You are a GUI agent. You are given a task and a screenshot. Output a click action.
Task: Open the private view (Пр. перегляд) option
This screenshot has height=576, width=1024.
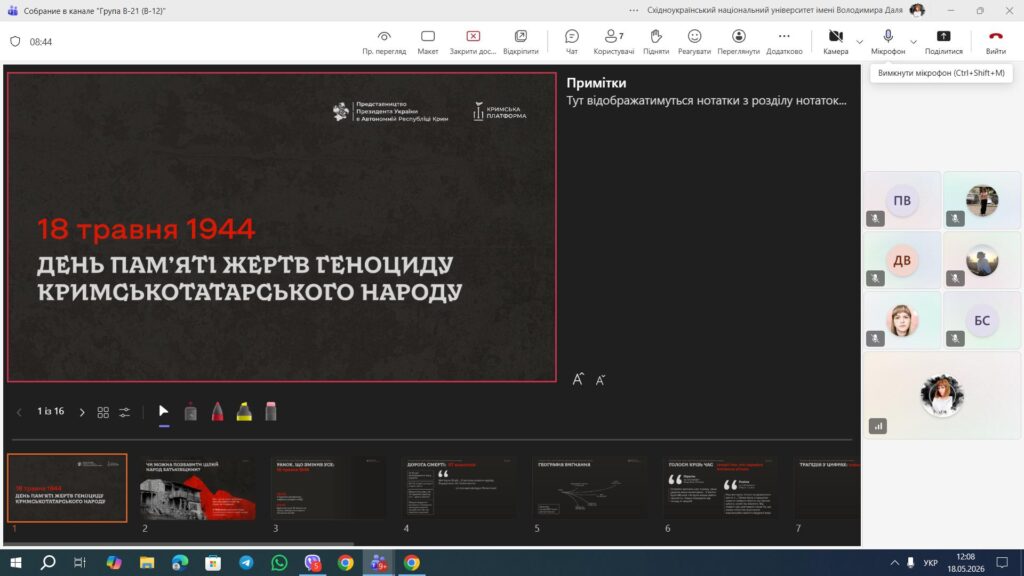click(384, 42)
